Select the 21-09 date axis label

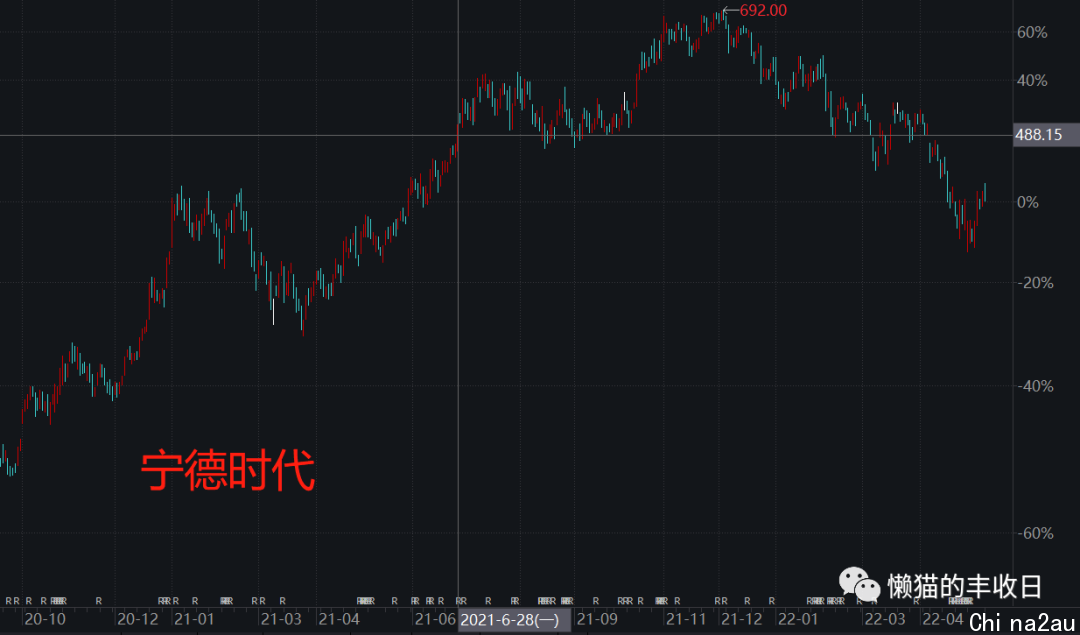(597, 618)
